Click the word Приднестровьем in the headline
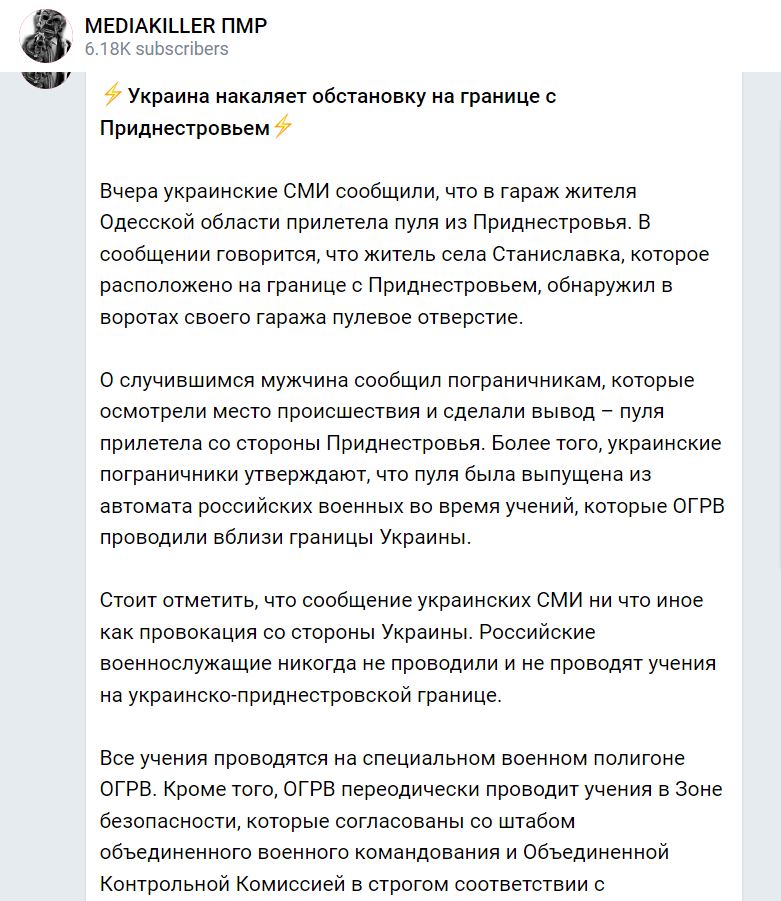Viewport: 781px width, 901px height. click(x=184, y=128)
